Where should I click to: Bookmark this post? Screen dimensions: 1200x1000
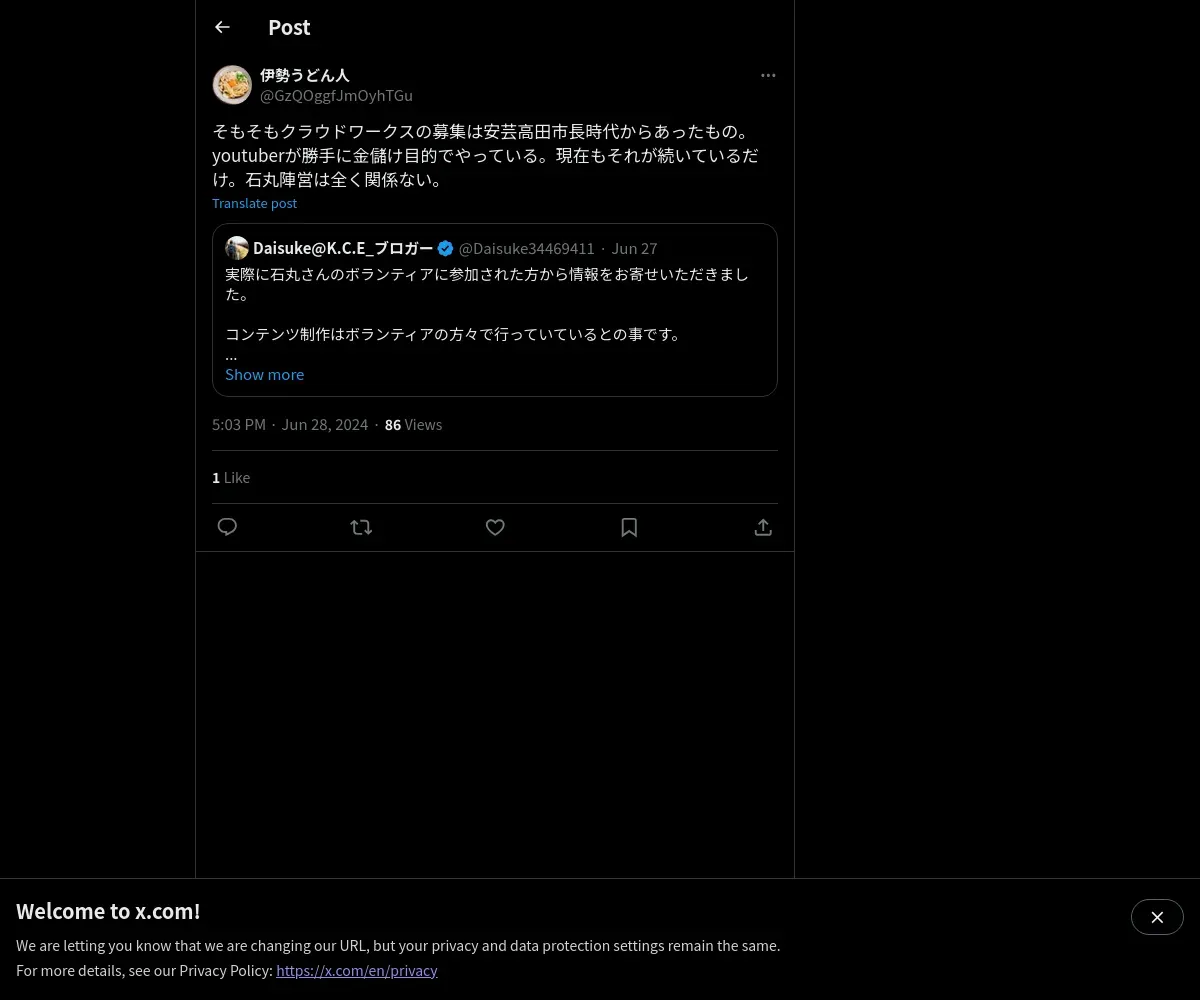(x=629, y=527)
